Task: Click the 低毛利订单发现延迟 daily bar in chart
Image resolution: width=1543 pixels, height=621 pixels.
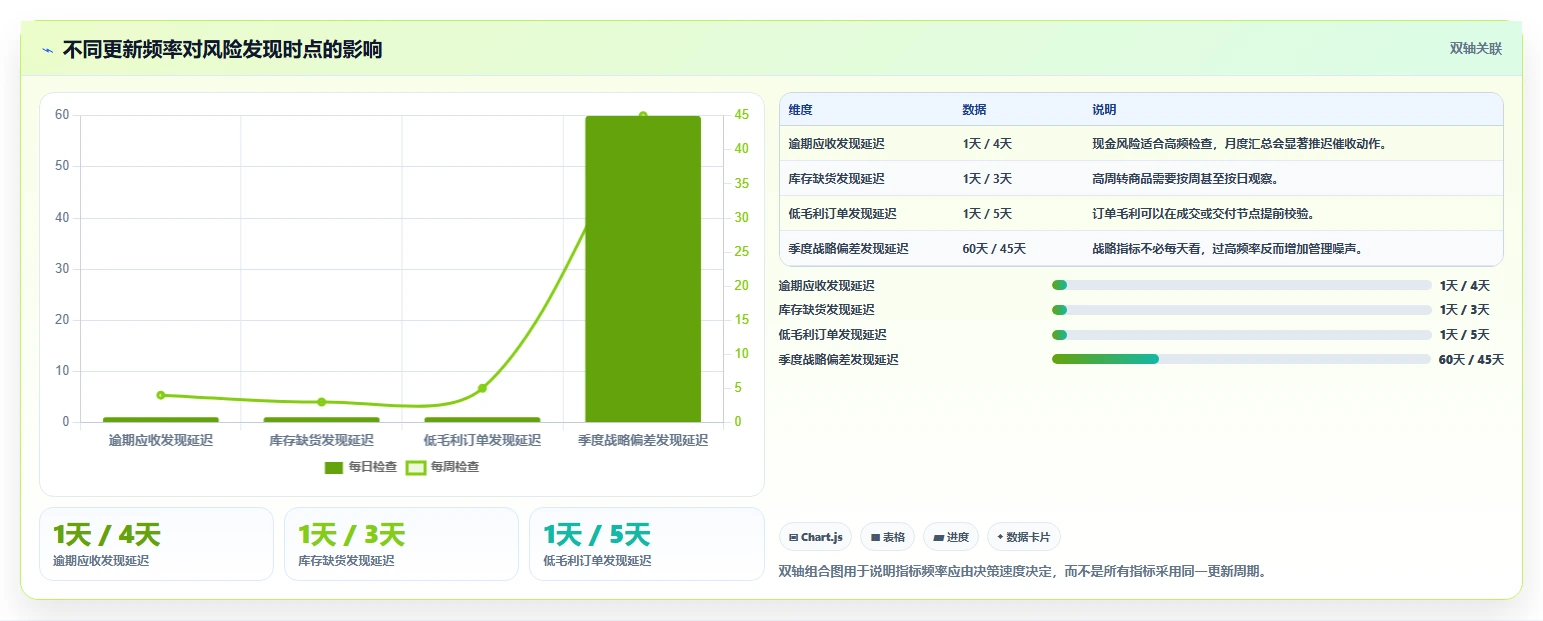Action: [x=482, y=419]
